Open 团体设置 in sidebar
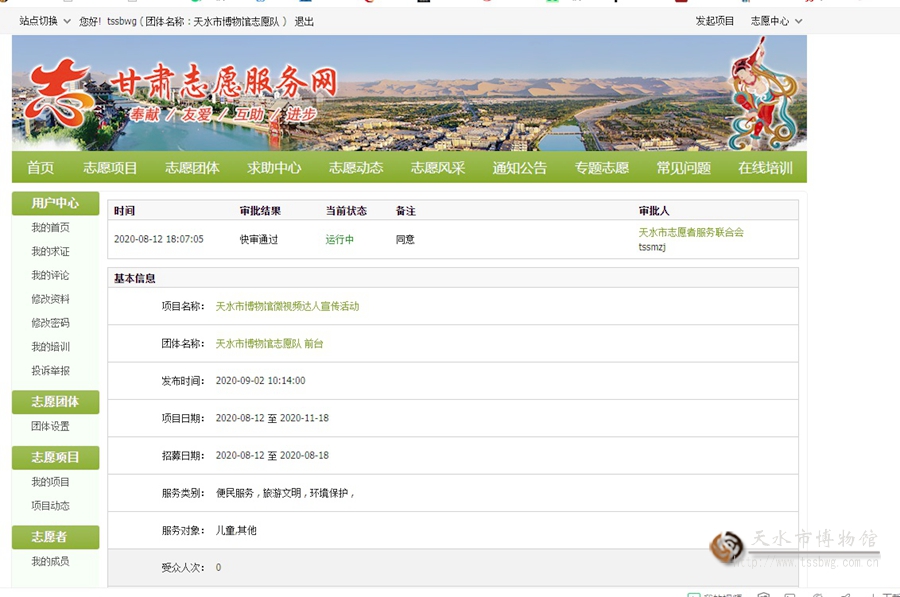Viewport: 900px width, 597px height. point(51,426)
